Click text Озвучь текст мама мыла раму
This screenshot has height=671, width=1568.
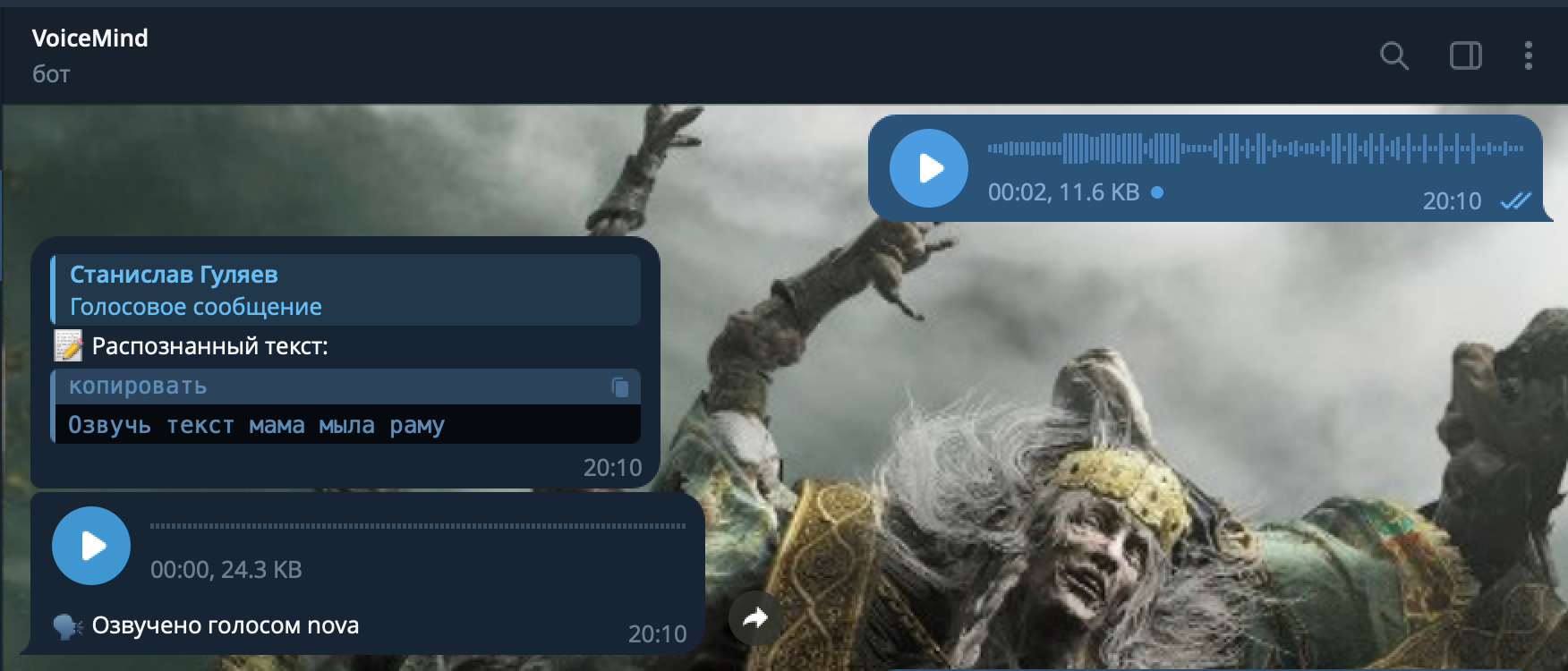(x=256, y=425)
